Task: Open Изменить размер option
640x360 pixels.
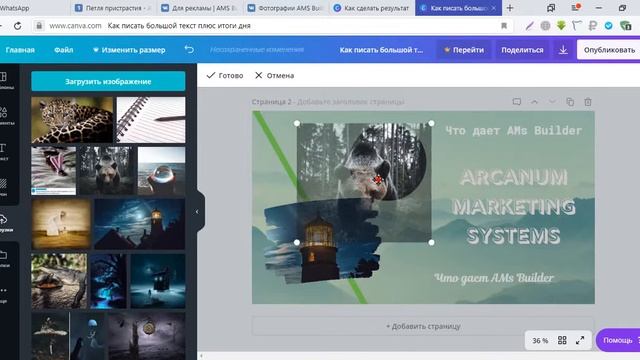Action: pyautogui.click(x=129, y=50)
